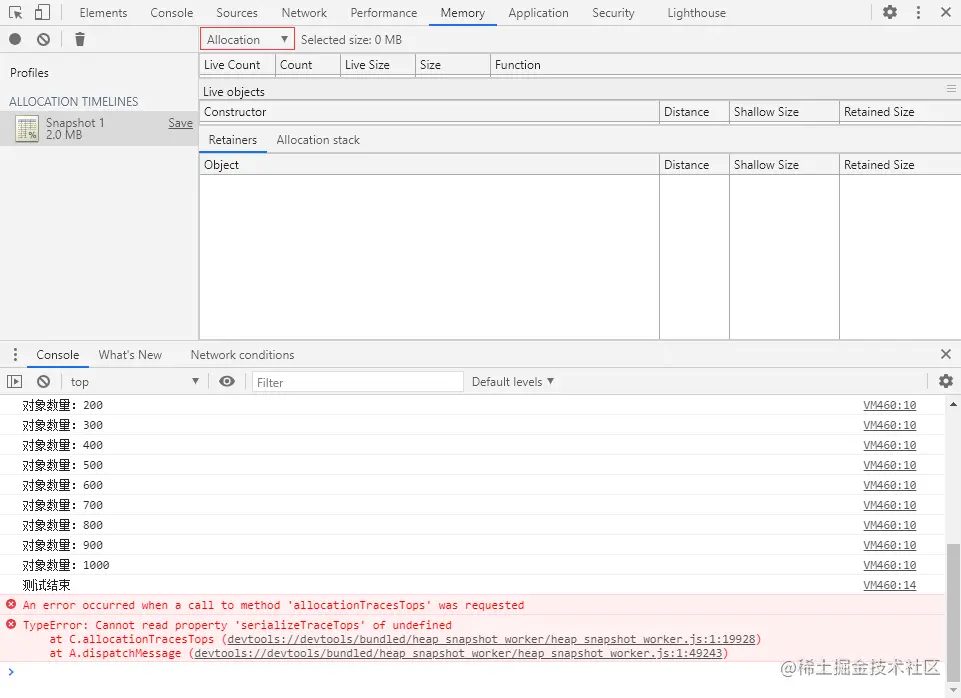This screenshot has height=698, width=961.
Task: Sort by the Live Size column header
Action: [378, 64]
